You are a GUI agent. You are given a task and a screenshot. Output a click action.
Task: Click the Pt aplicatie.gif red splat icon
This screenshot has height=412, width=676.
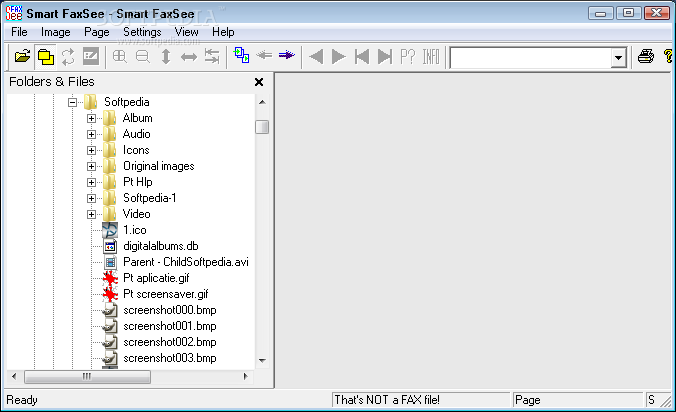tap(110, 278)
